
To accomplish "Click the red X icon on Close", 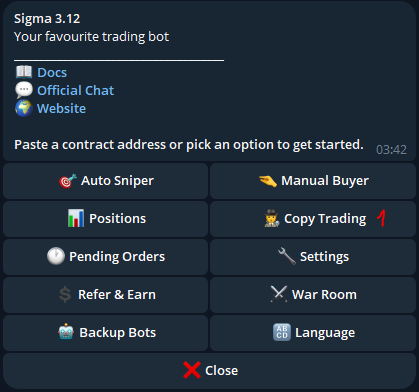I will [x=192, y=370].
